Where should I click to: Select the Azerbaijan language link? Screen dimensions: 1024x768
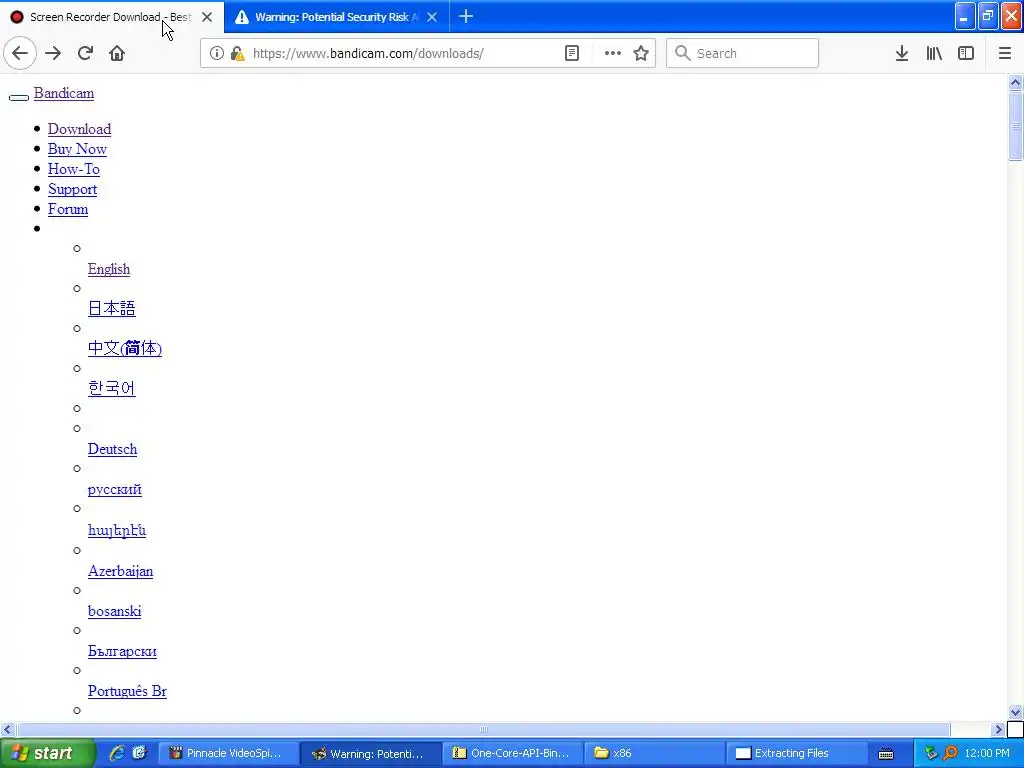point(121,571)
